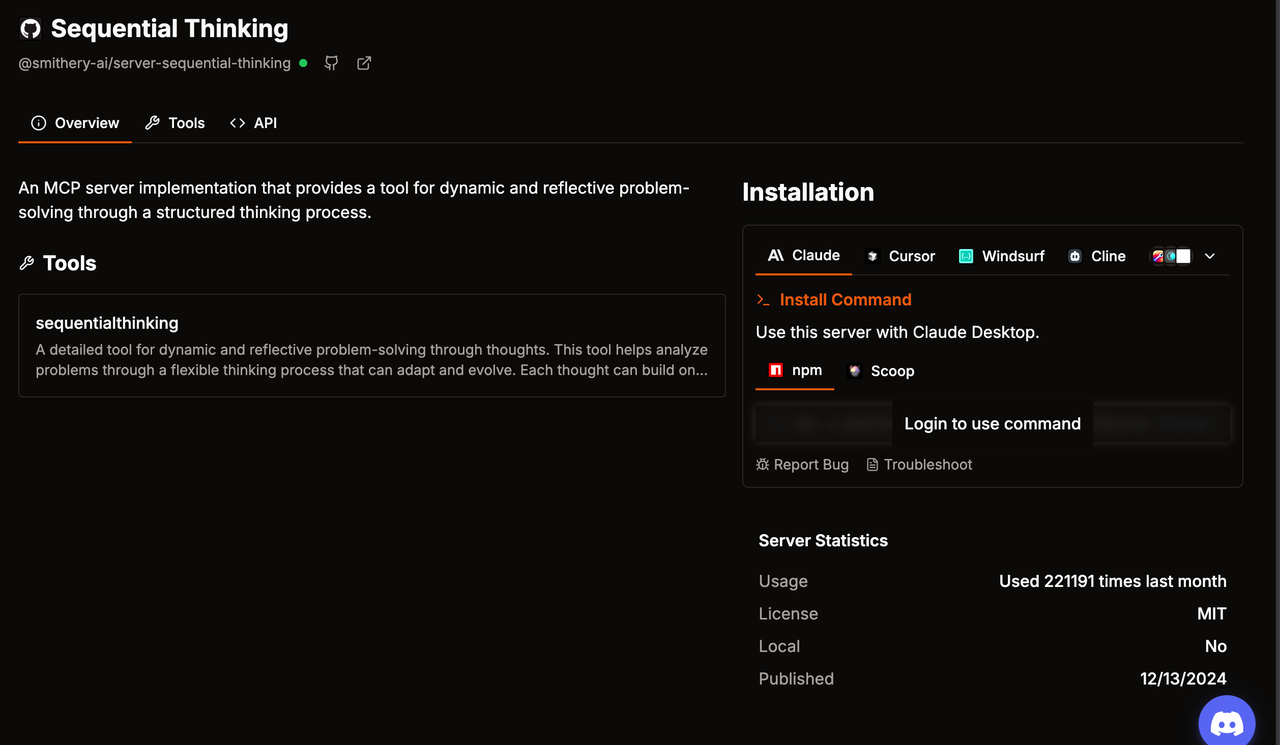Viewport: 1280px width, 745px height.
Task: Click the Used 221191 times last month value
Action: click(1112, 581)
